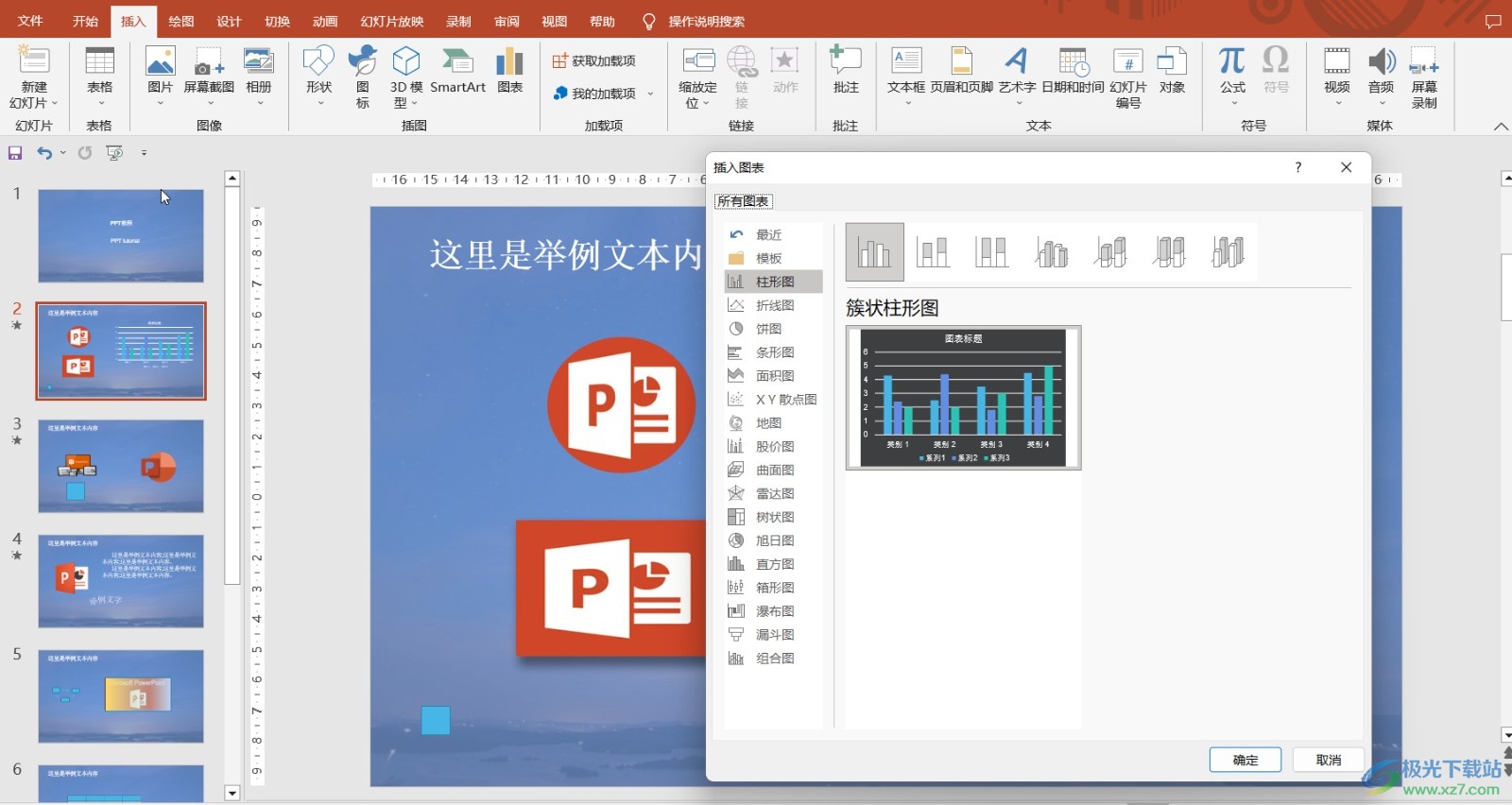Open the screenshot capture tool

tap(209, 76)
